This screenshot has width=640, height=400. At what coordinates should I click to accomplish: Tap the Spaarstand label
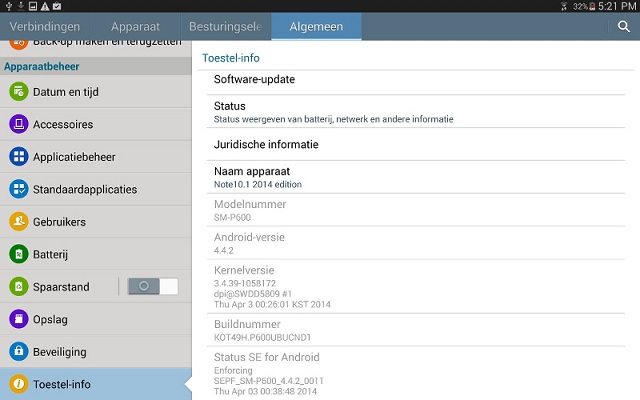coord(61,287)
